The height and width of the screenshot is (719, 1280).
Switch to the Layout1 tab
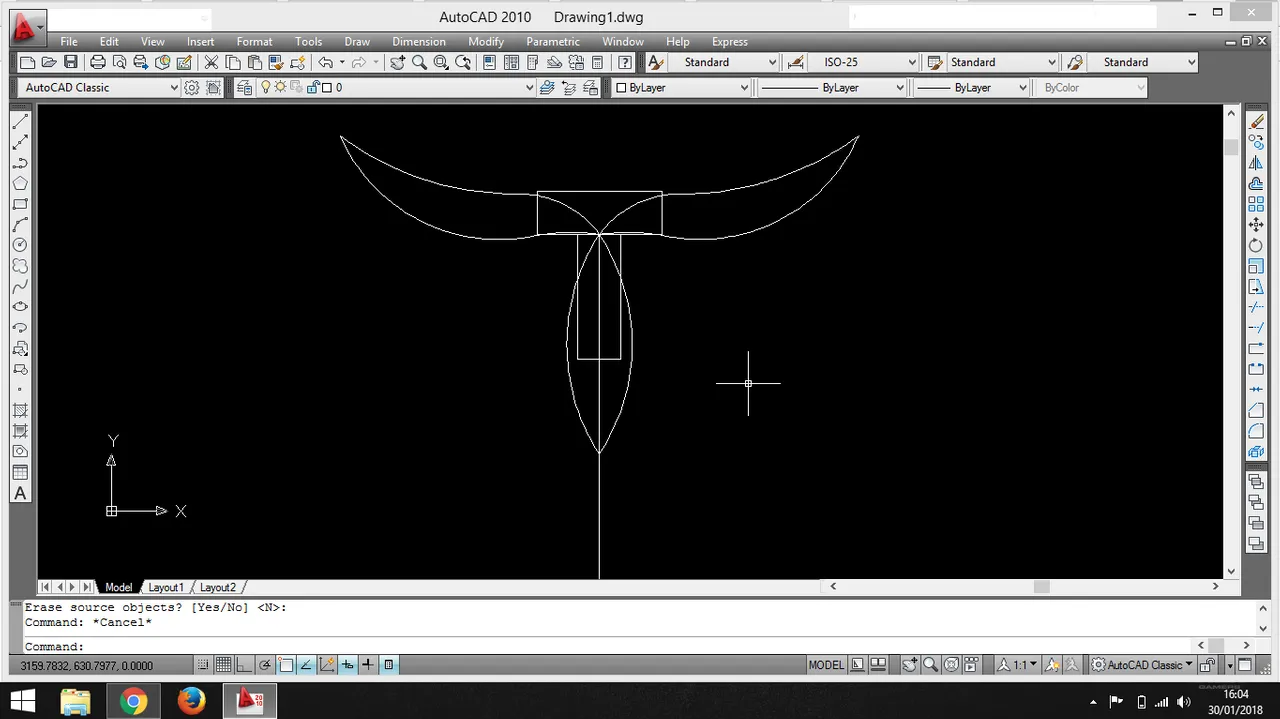[x=166, y=587]
